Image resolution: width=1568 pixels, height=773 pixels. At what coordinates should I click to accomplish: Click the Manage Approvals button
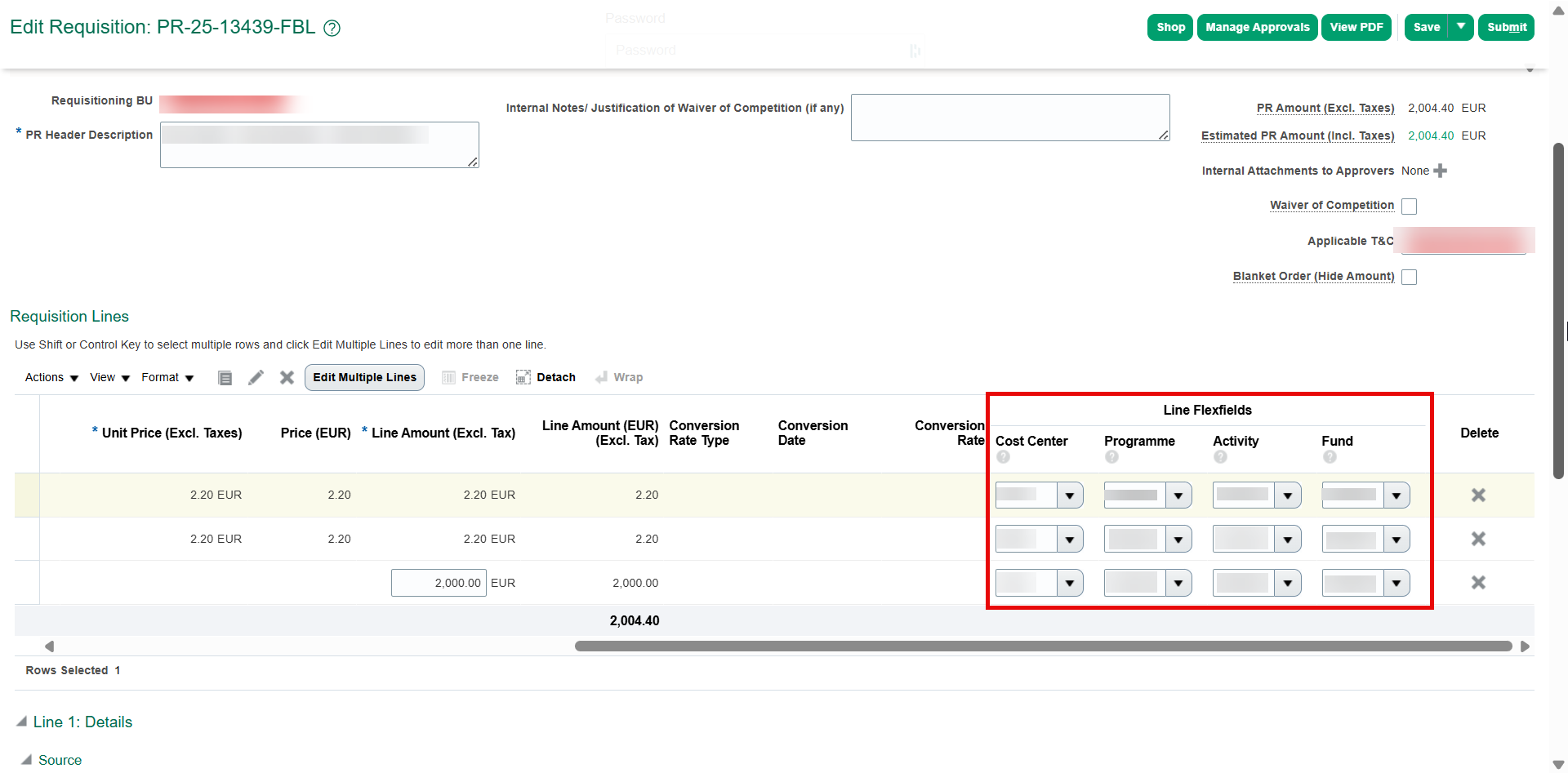coord(1257,27)
